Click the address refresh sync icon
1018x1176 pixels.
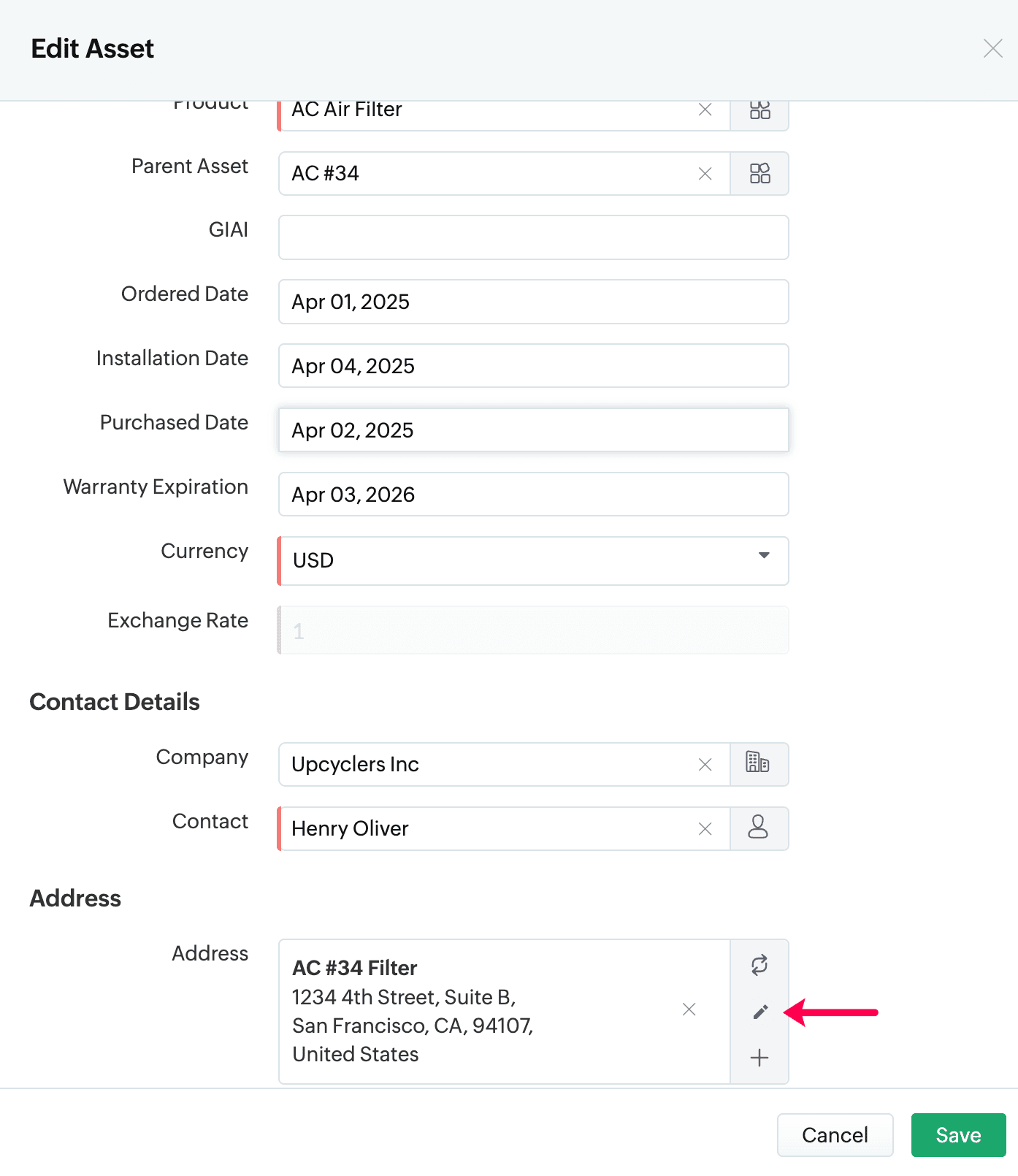[x=759, y=965]
